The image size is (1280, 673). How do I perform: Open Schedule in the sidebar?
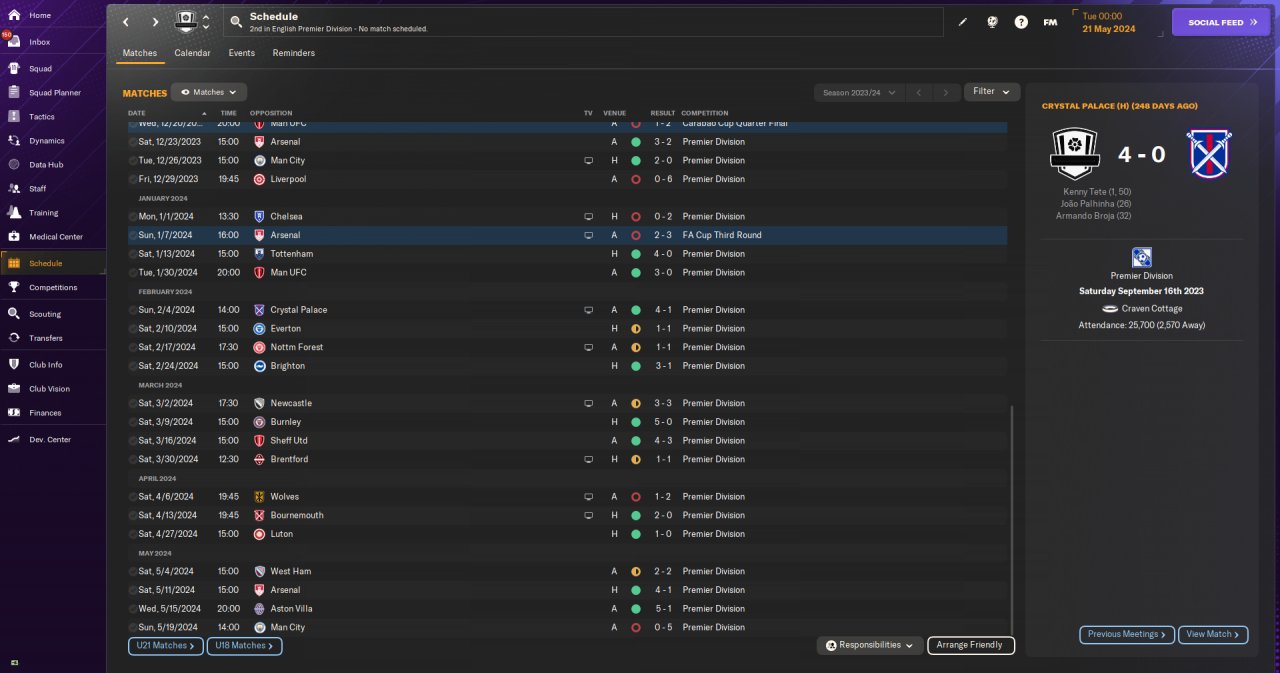[x=53, y=263]
